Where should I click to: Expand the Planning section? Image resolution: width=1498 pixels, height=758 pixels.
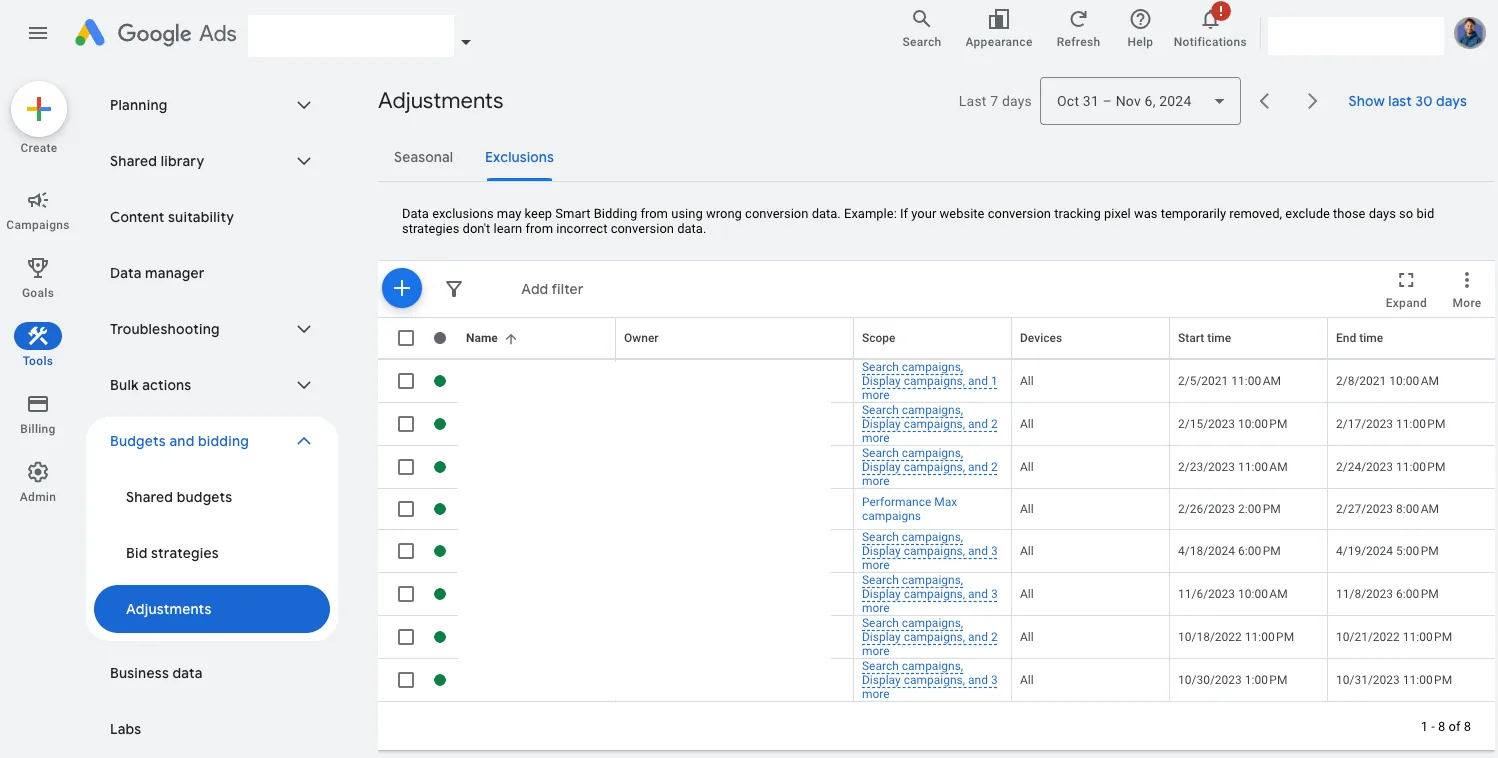(210, 105)
